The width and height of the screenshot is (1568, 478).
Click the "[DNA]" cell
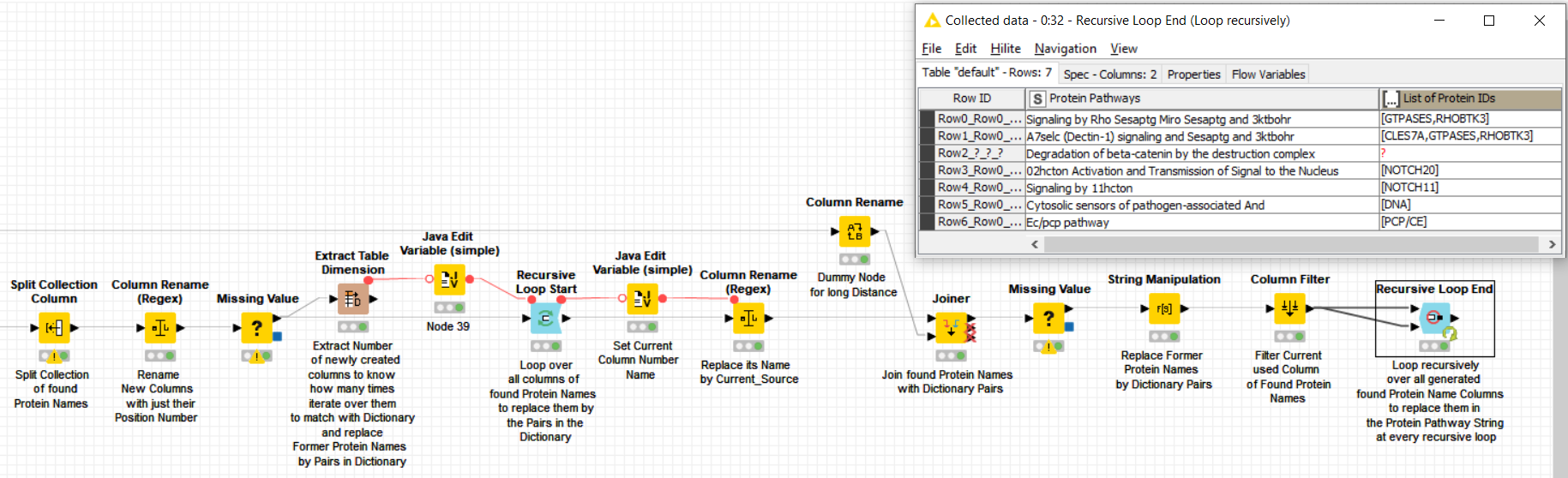click(x=1470, y=205)
